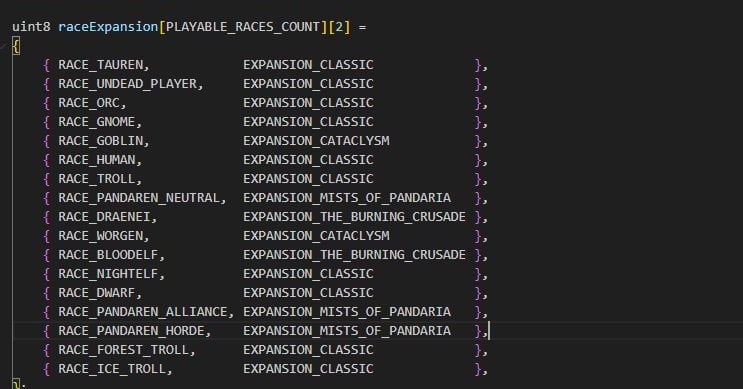Click on RACE_HUMAN entry

point(97,160)
